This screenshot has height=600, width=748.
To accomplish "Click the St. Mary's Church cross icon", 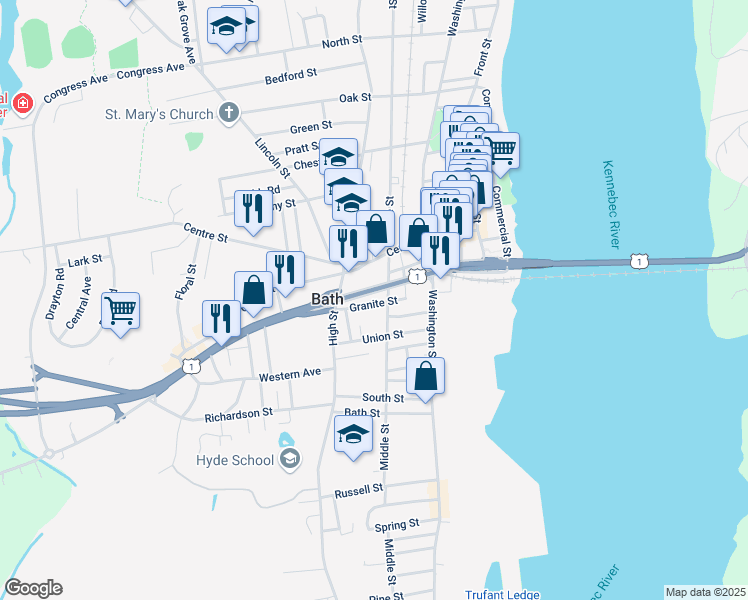I will 229,113.
